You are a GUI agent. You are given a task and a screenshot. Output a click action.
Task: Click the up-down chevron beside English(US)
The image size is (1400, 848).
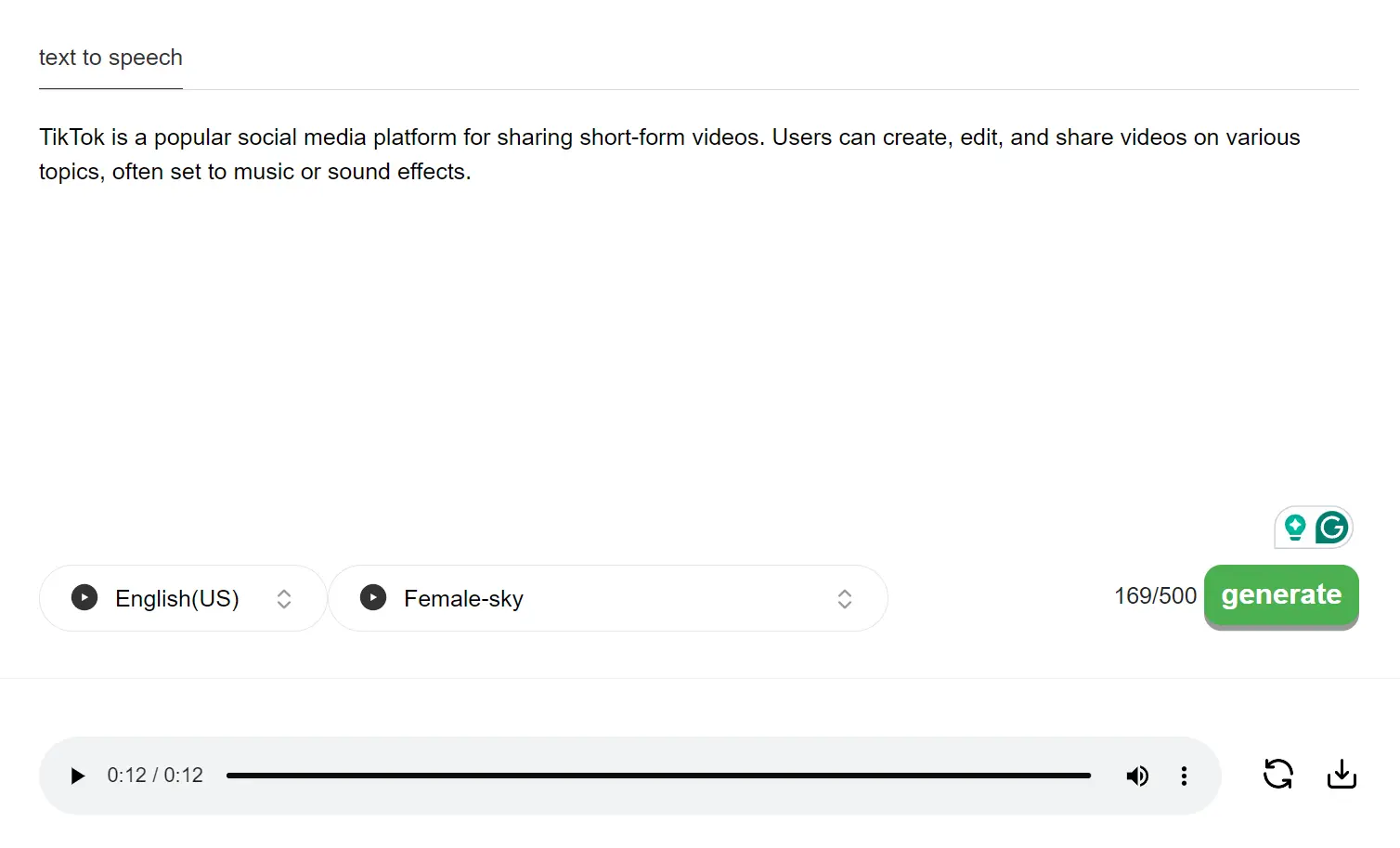pos(284,599)
